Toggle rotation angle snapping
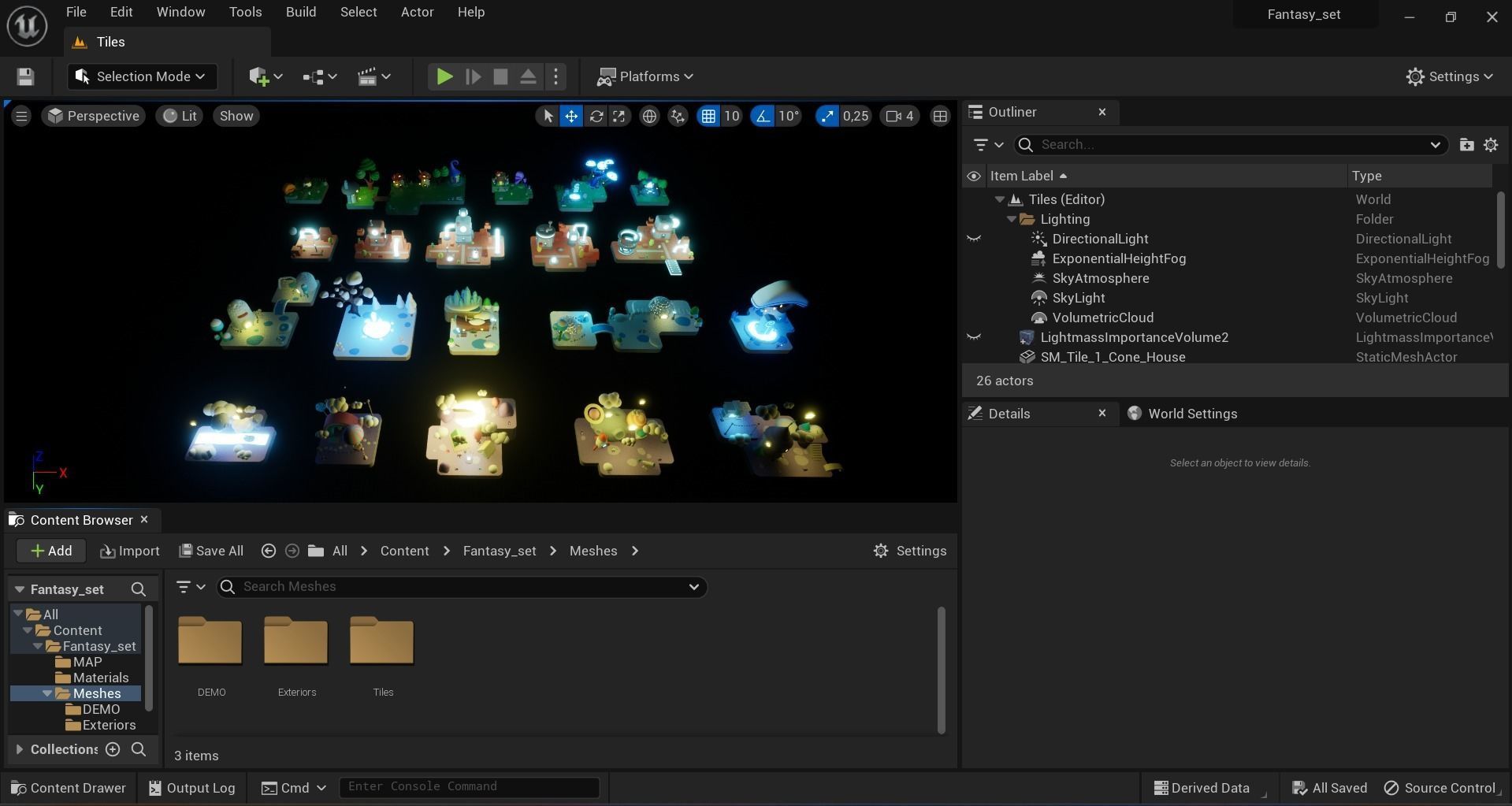This screenshot has width=1512, height=806. (763, 117)
